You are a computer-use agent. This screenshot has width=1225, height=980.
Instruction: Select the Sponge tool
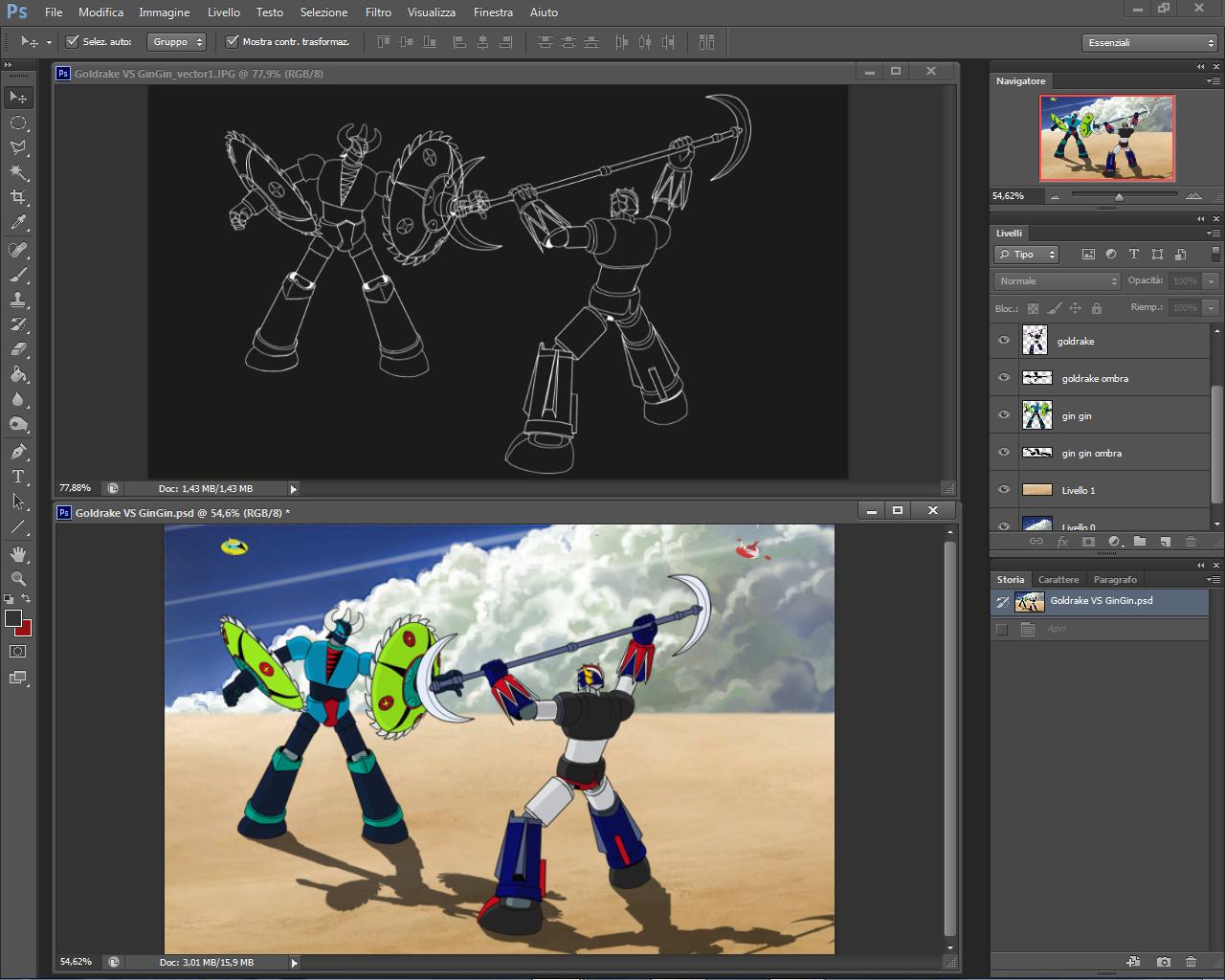pyautogui.click(x=18, y=424)
